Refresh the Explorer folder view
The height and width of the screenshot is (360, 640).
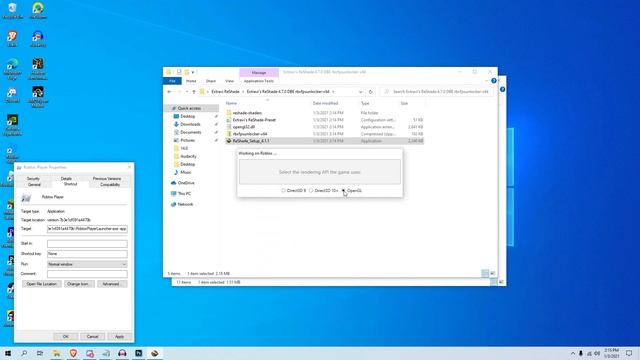371,92
